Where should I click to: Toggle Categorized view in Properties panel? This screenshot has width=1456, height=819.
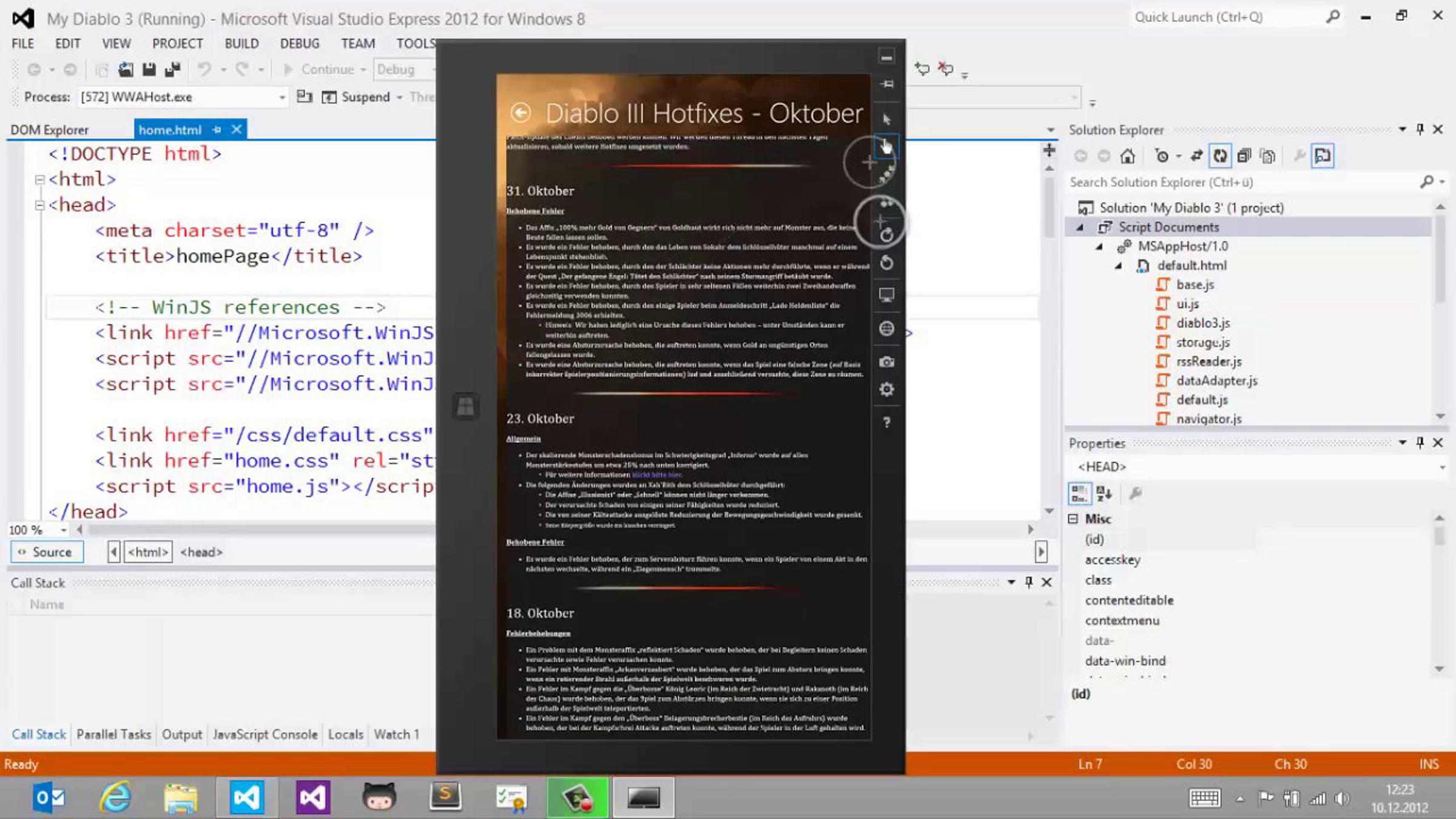[1079, 493]
